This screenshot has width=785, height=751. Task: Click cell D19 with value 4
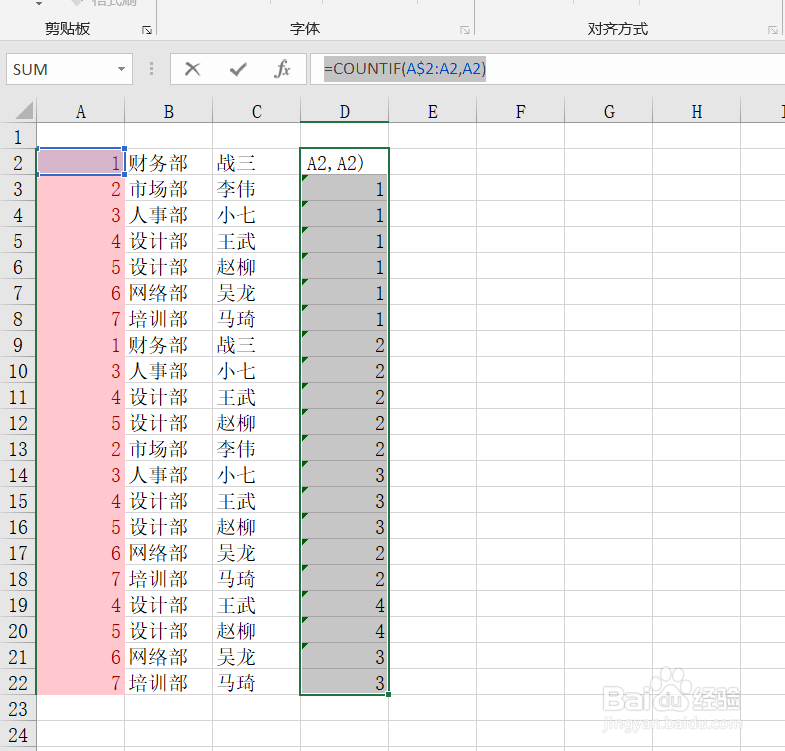tap(344, 605)
